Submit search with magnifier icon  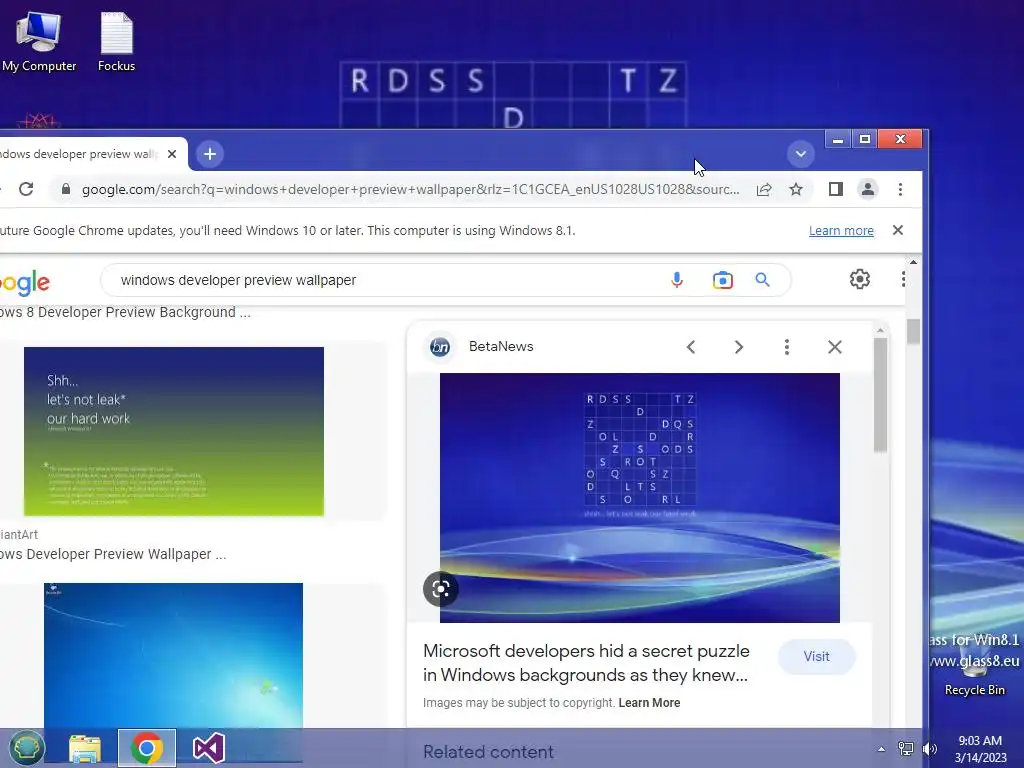[x=762, y=280]
